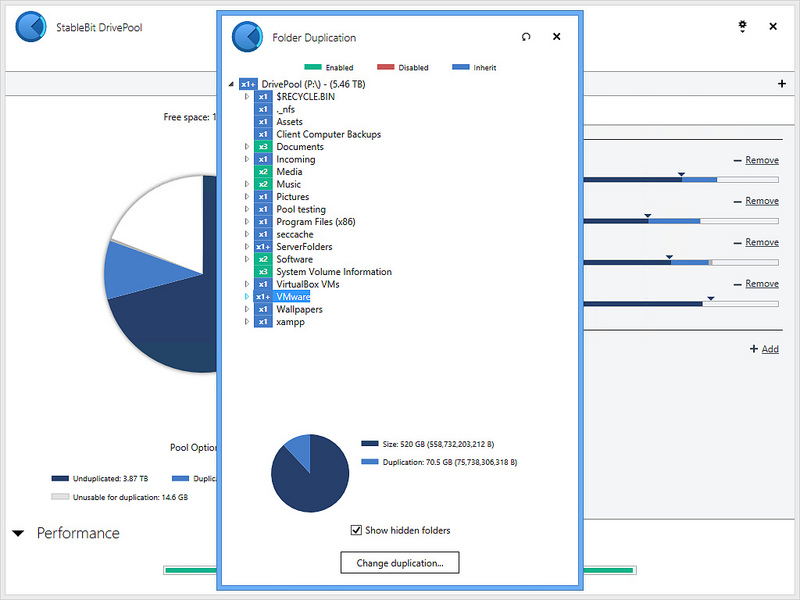
Task: Collapse the Performance section in main window
Action: tap(18, 534)
